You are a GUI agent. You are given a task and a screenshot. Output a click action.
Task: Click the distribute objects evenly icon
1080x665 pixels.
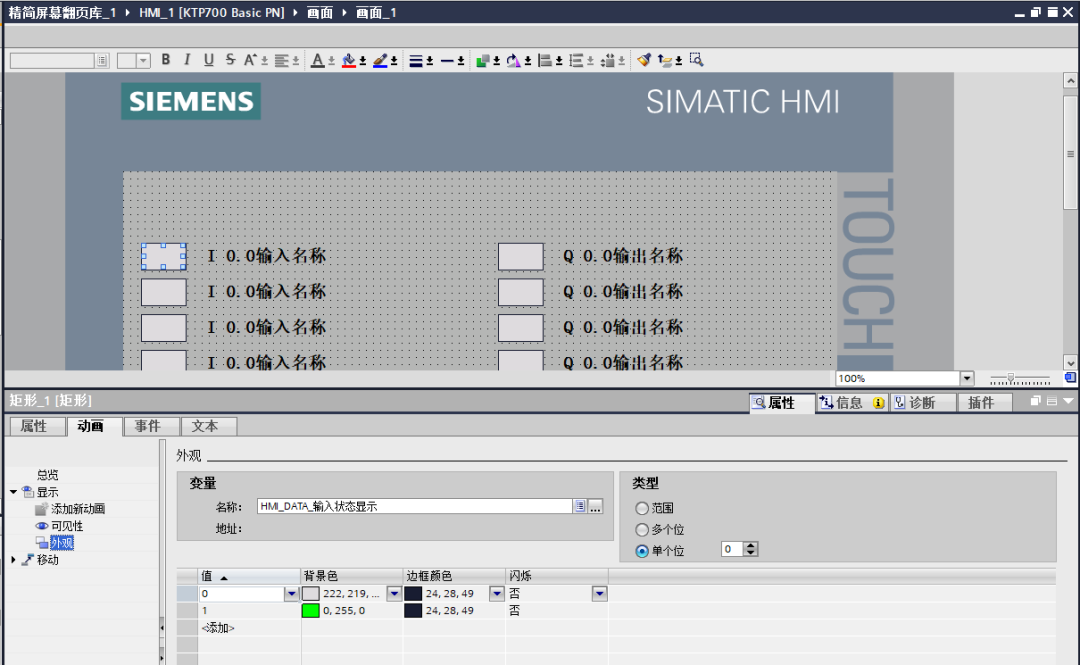point(576,61)
